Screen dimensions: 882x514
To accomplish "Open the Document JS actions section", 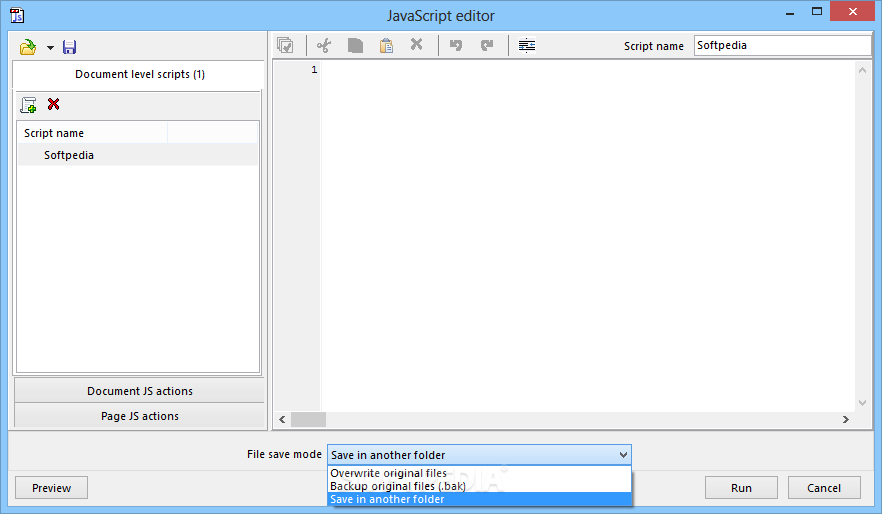I will click(139, 391).
